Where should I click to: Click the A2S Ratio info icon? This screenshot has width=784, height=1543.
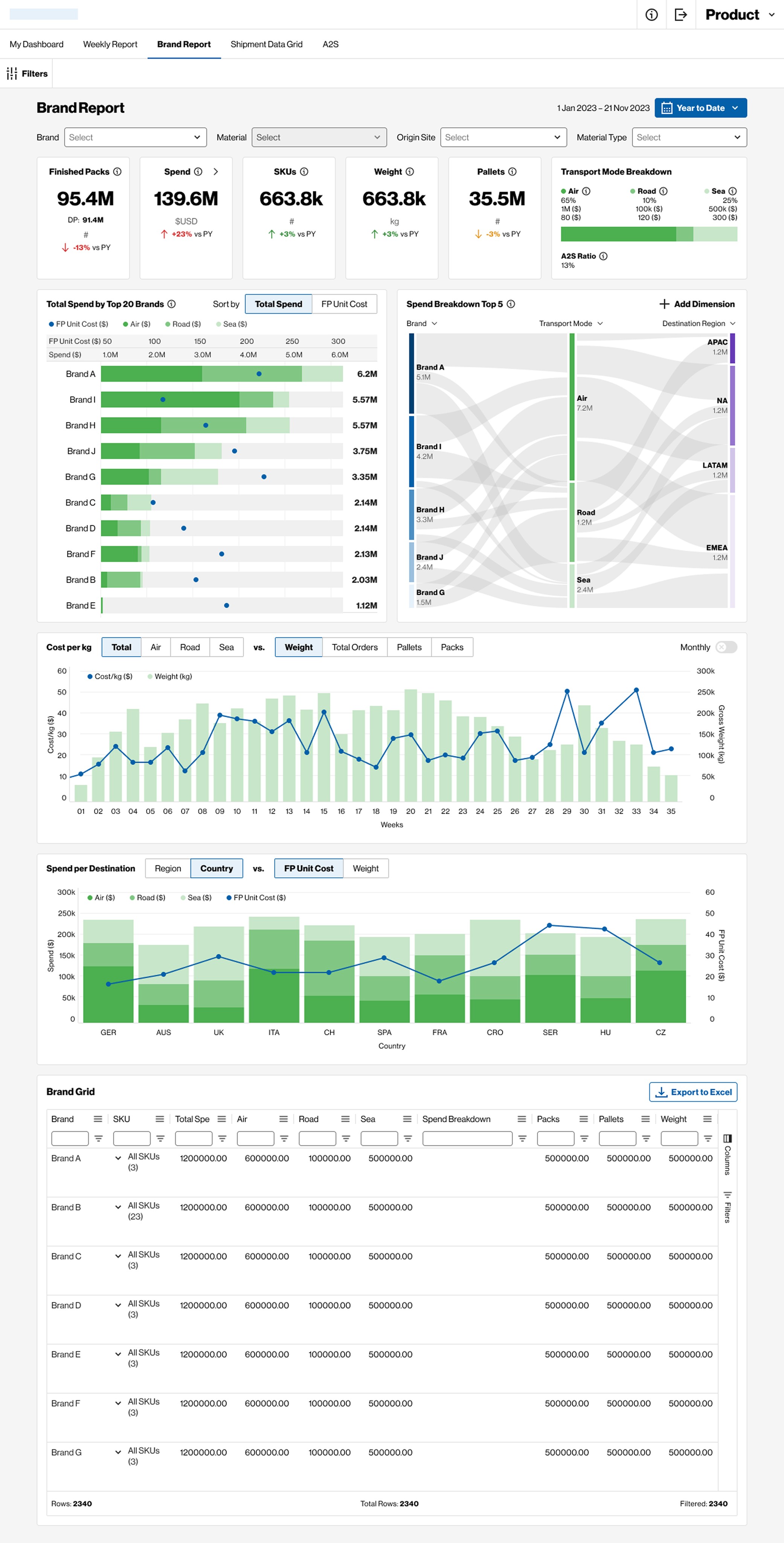(603, 257)
